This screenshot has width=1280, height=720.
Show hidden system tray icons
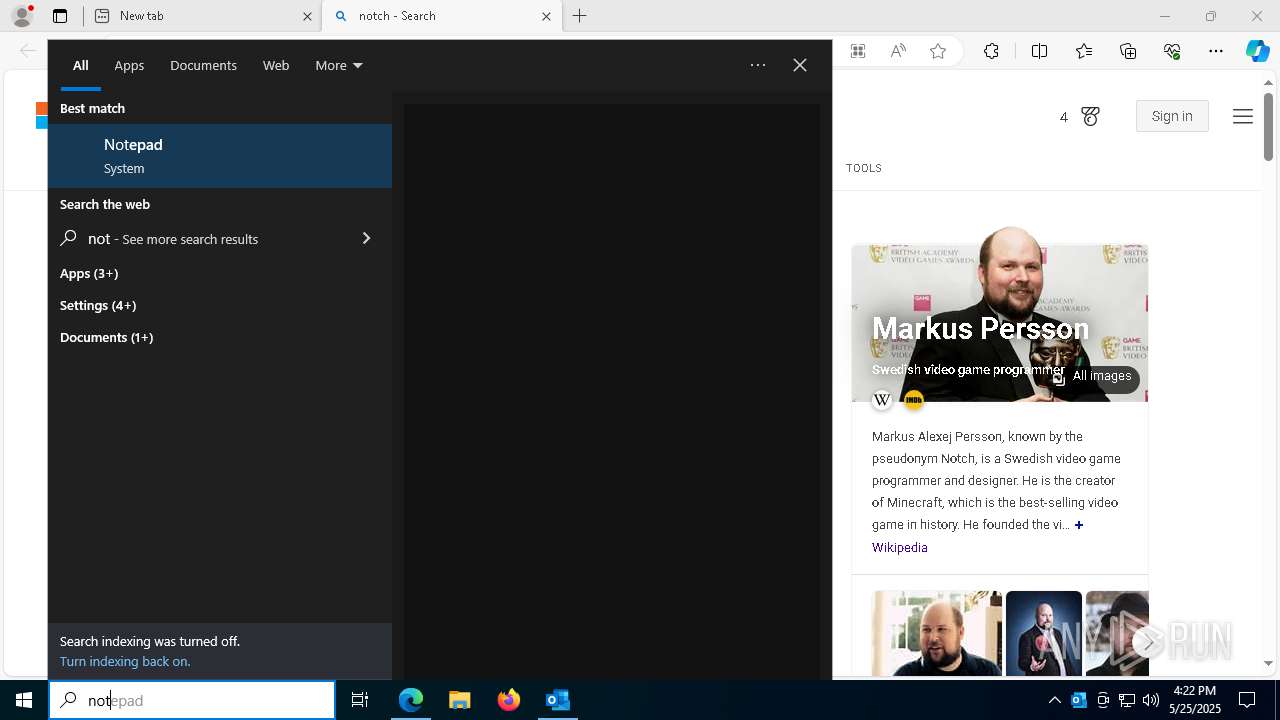(x=1054, y=700)
